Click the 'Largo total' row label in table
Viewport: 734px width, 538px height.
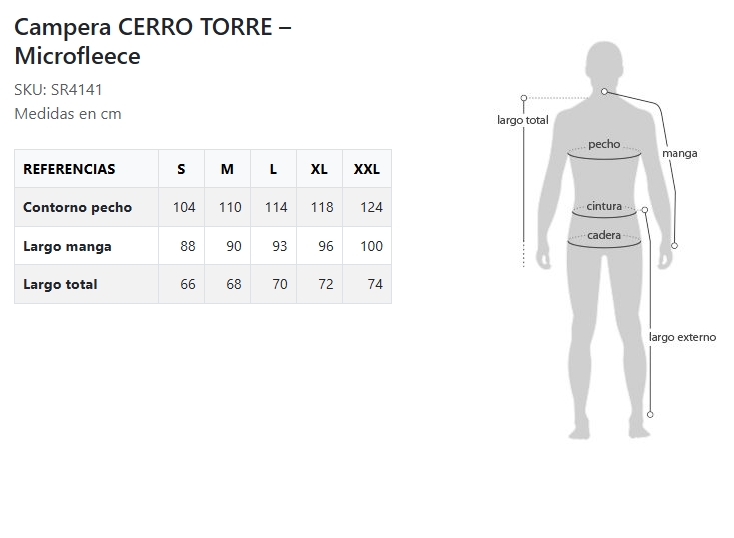60,284
